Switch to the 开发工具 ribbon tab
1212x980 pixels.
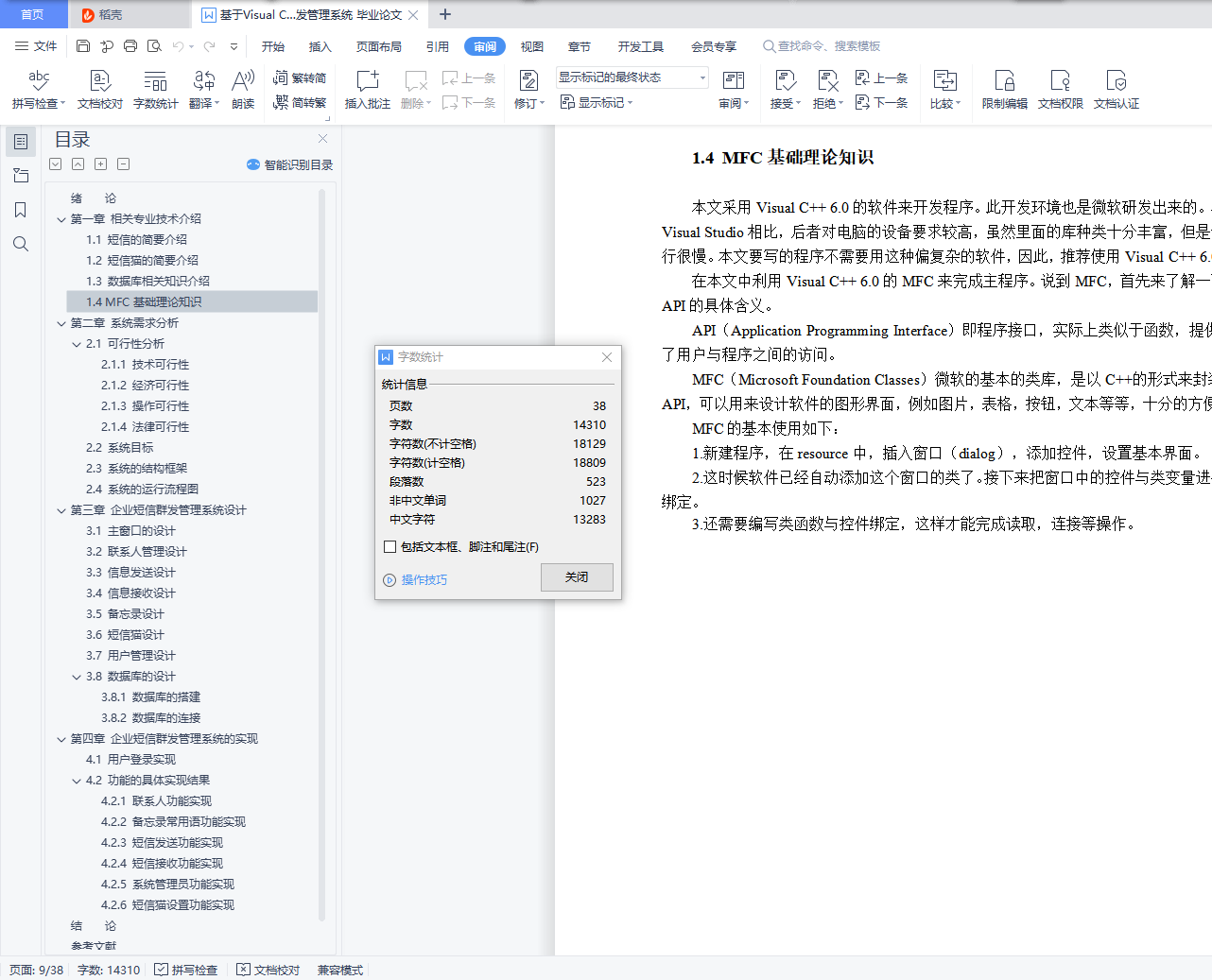click(x=641, y=46)
